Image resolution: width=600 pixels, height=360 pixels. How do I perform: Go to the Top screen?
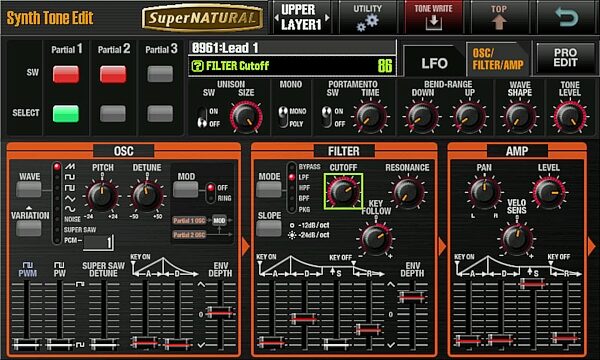tap(499, 17)
